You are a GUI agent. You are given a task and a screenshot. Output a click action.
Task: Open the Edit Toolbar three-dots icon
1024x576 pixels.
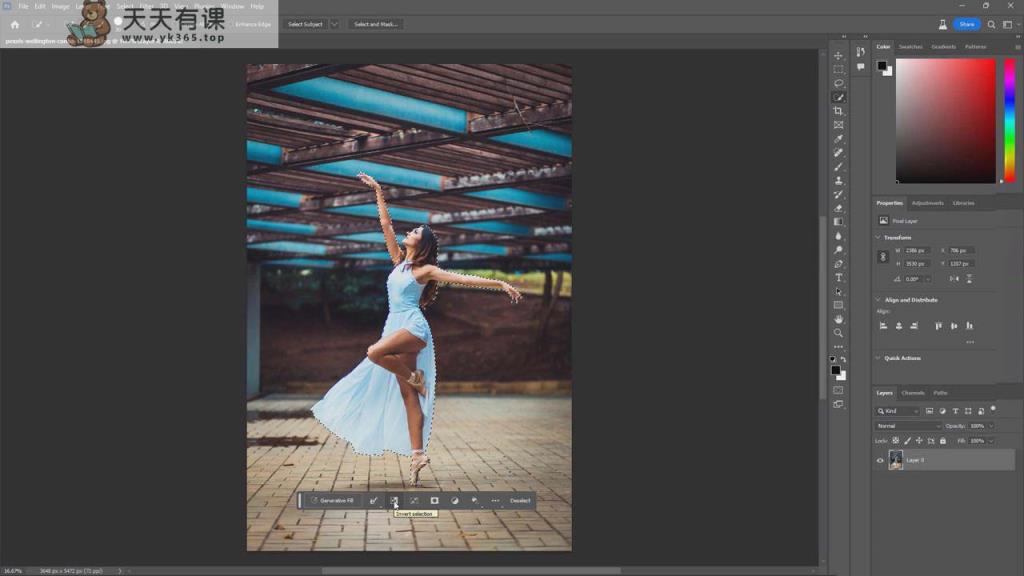click(x=839, y=347)
